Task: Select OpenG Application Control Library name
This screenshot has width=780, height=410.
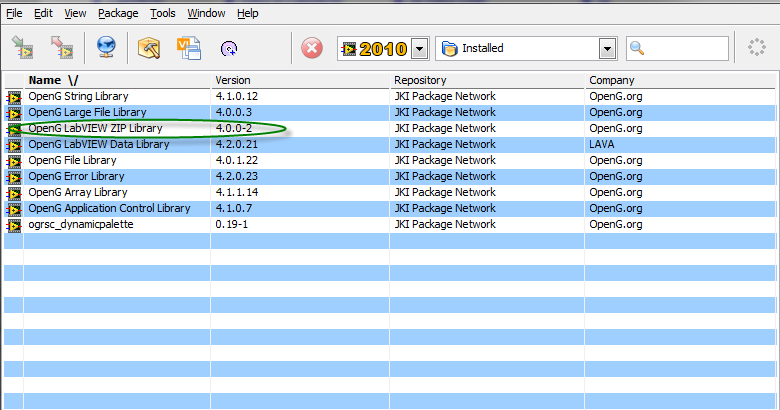Action: coord(109,208)
